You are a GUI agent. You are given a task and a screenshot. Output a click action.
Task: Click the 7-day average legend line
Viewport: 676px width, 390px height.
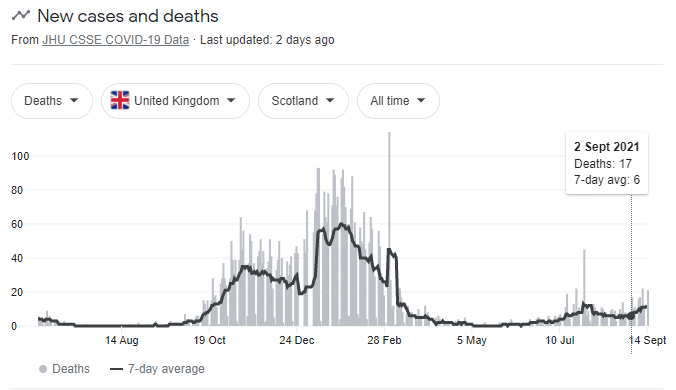[116, 369]
